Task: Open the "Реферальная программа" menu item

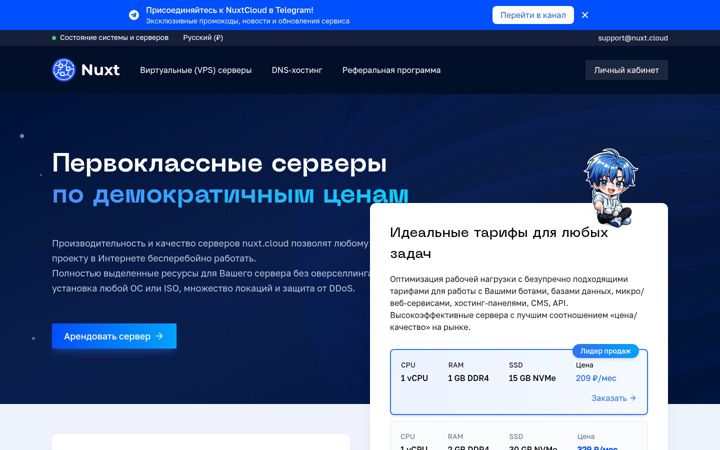Action: [x=391, y=70]
